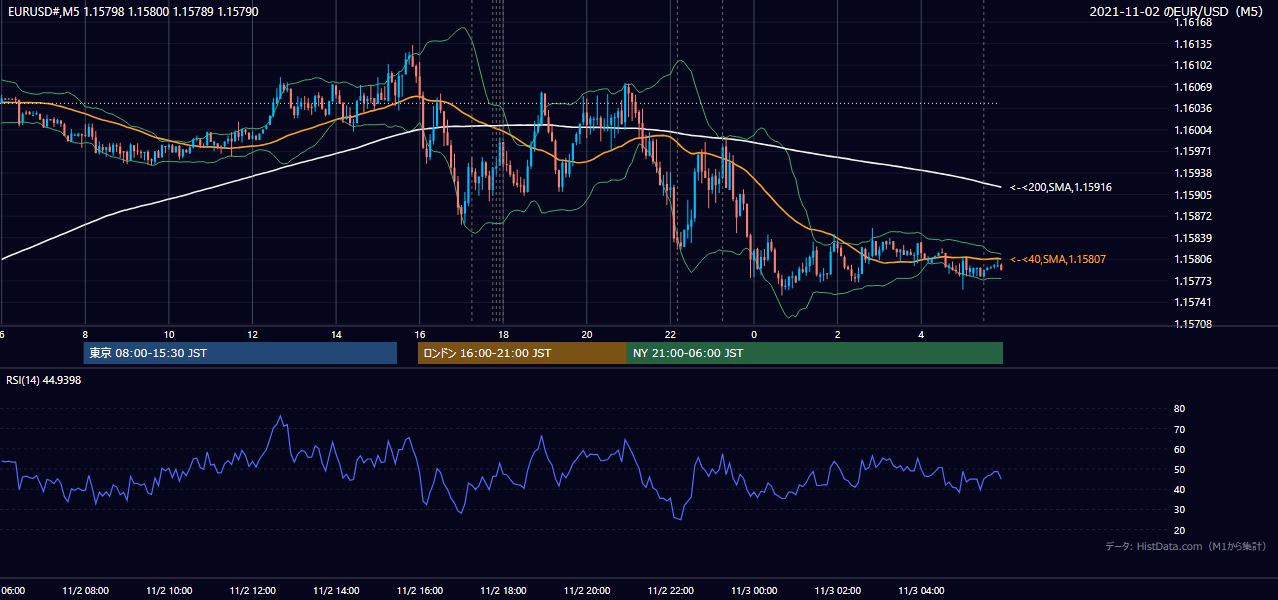The height and width of the screenshot is (600, 1278).
Task: Click RSI scale value 70
Action: click(x=1179, y=429)
